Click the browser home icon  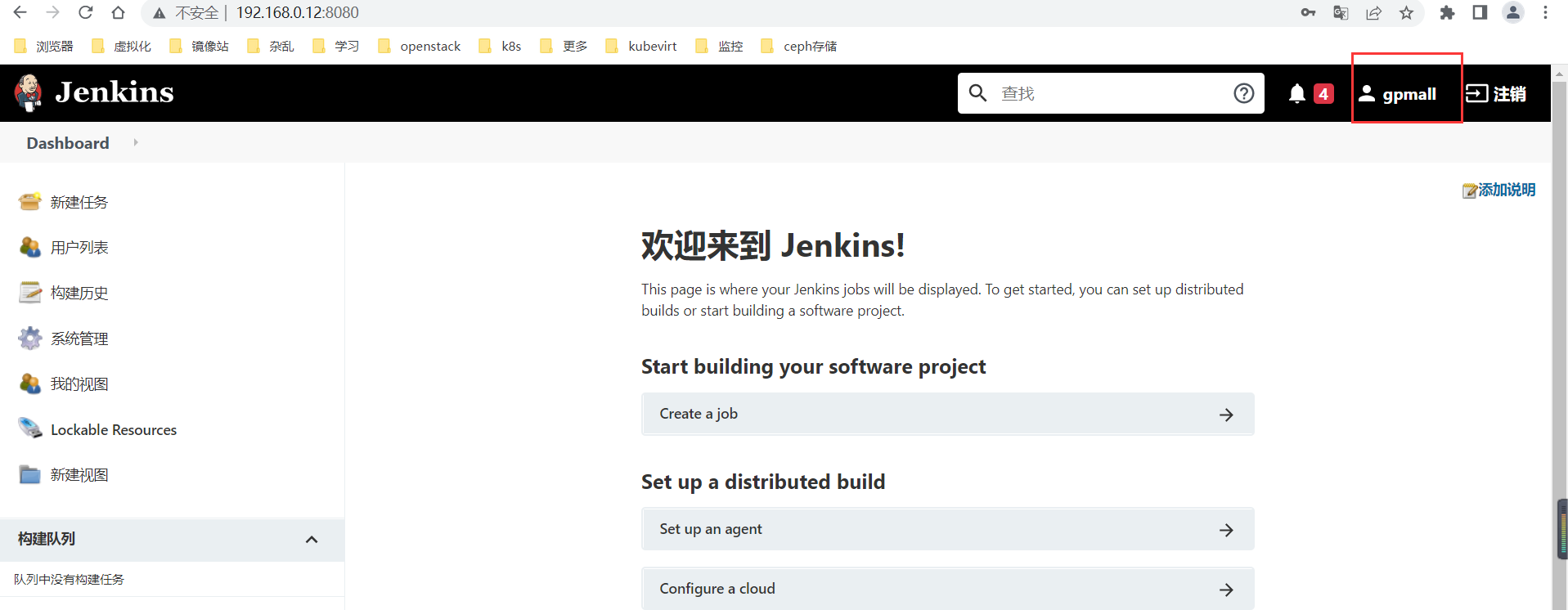pyautogui.click(x=119, y=12)
